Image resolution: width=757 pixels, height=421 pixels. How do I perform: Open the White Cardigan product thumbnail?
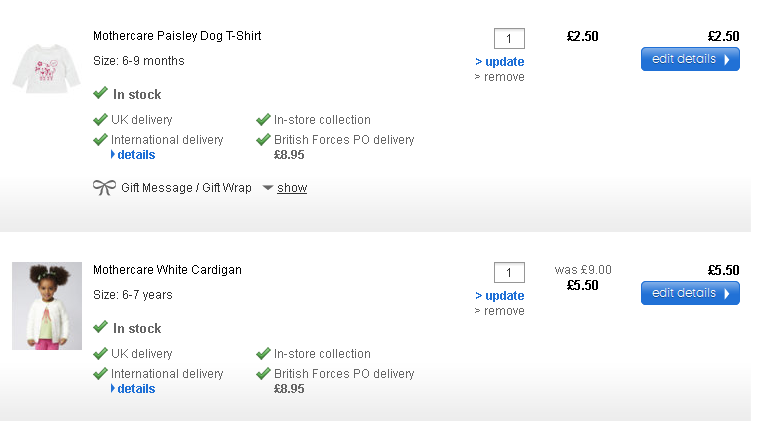tap(47, 306)
